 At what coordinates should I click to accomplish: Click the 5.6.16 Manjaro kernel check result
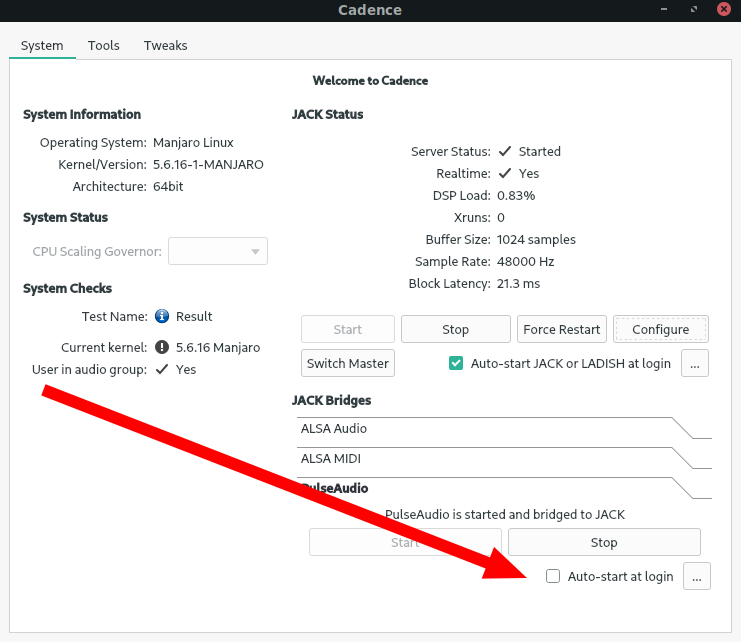218,347
